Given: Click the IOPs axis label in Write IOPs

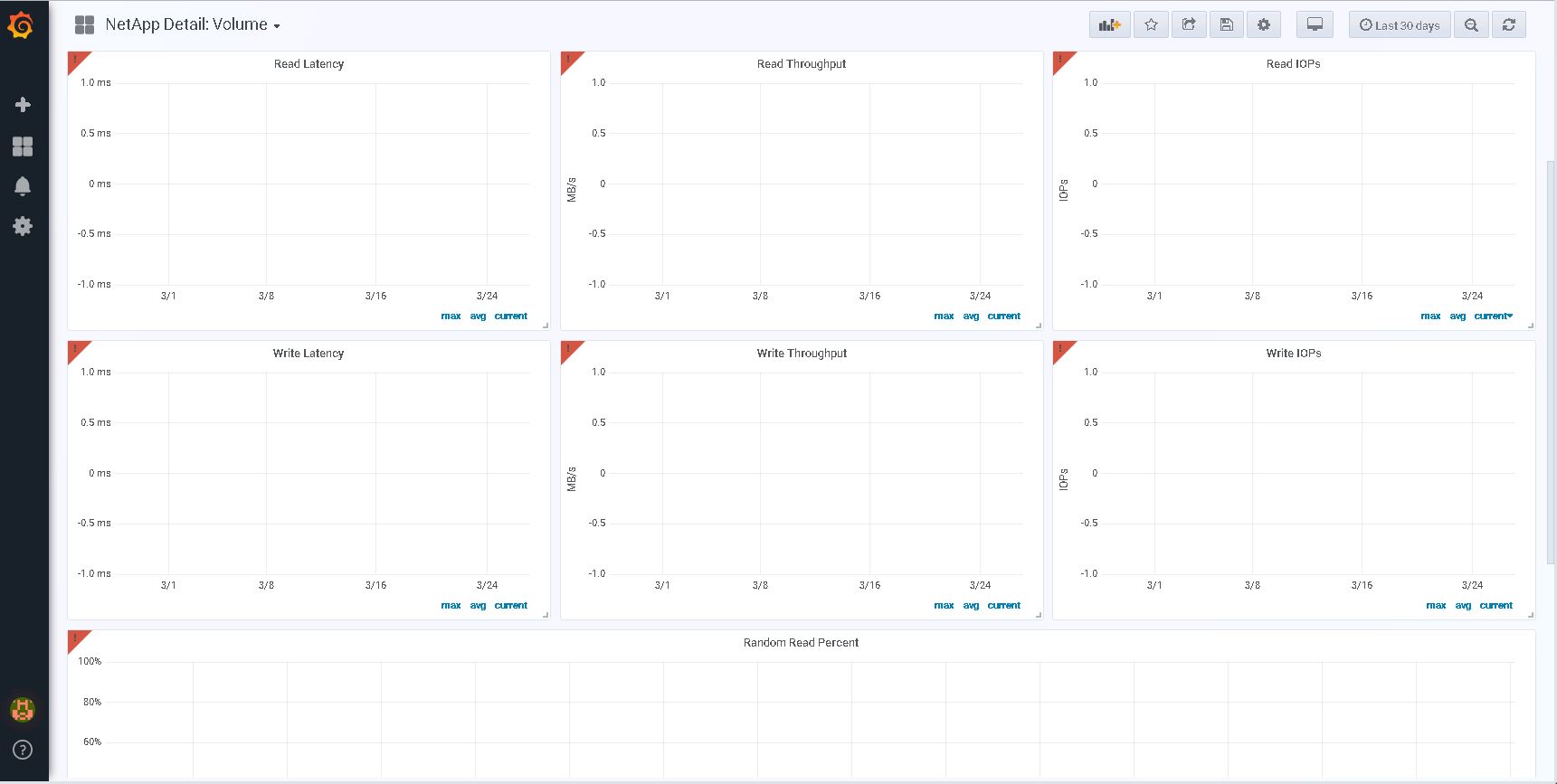Looking at the screenshot, I should (x=1064, y=479).
